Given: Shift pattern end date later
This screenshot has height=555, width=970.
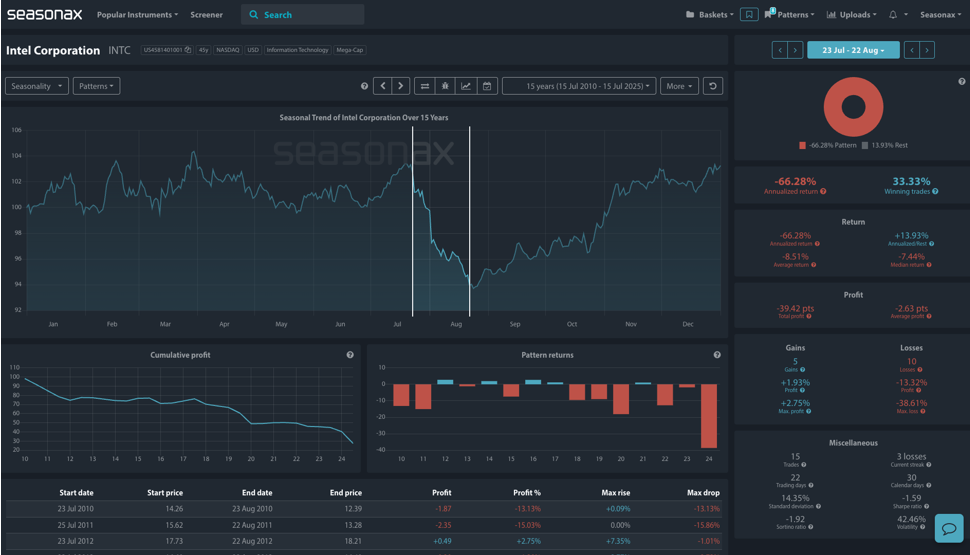Looking at the screenshot, I should (927, 50).
